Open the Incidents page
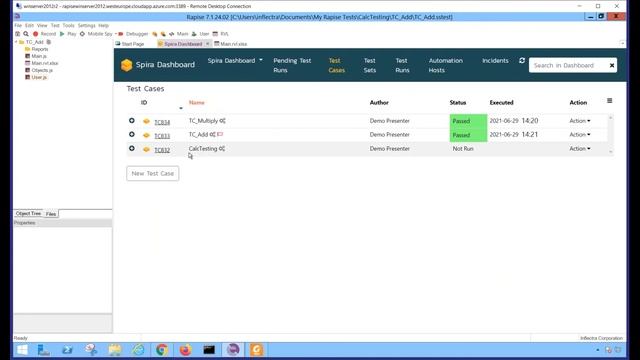The height and width of the screenshot is (360, 640). (495, 60)
